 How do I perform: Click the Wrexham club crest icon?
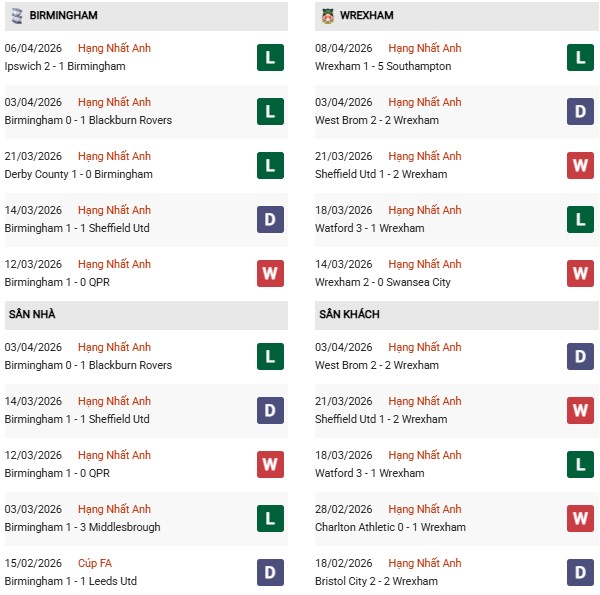coord(327,16)
